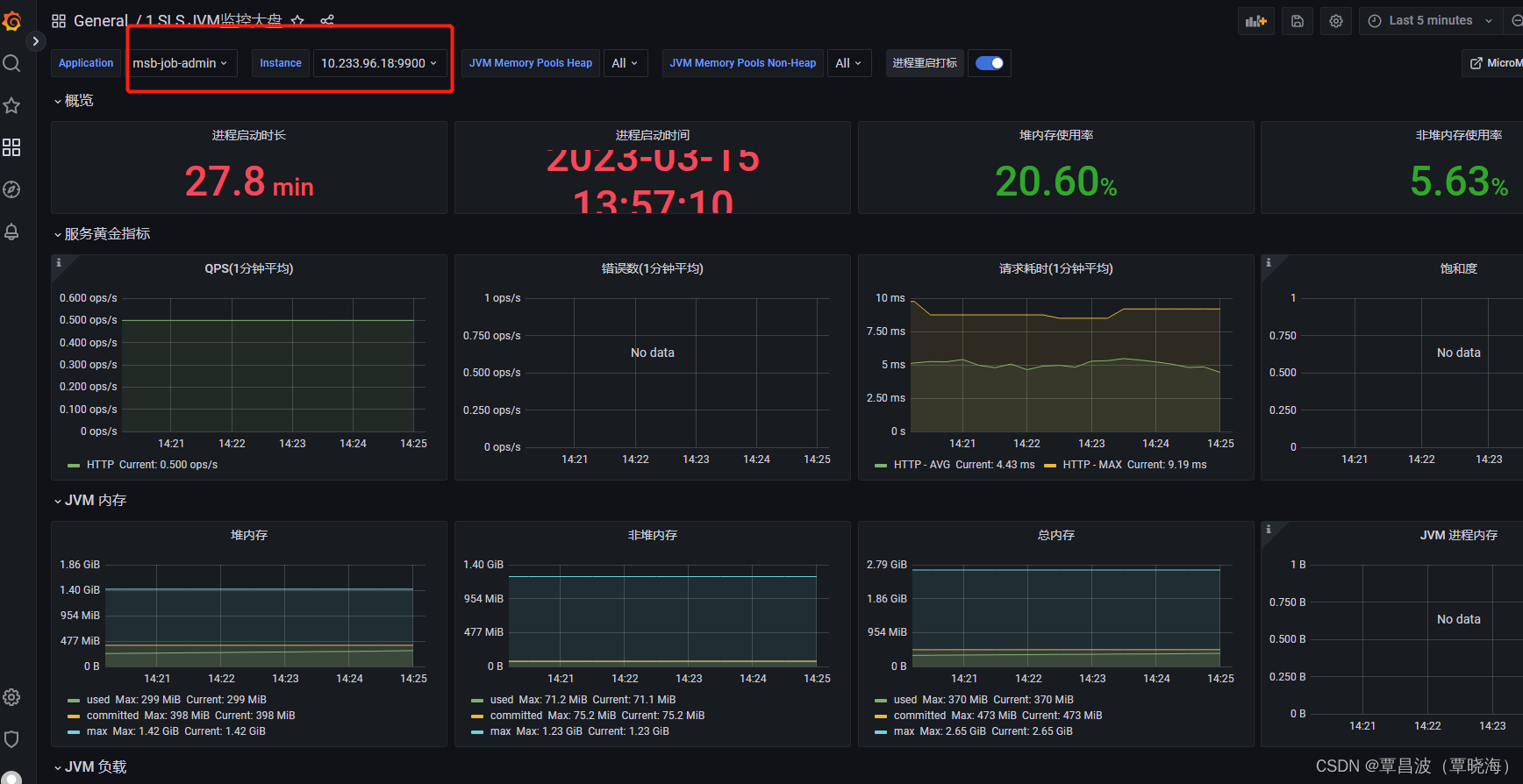Click the user avatar in sidebar
Screen dimensions: 1523x784
[x=11, y=778]
